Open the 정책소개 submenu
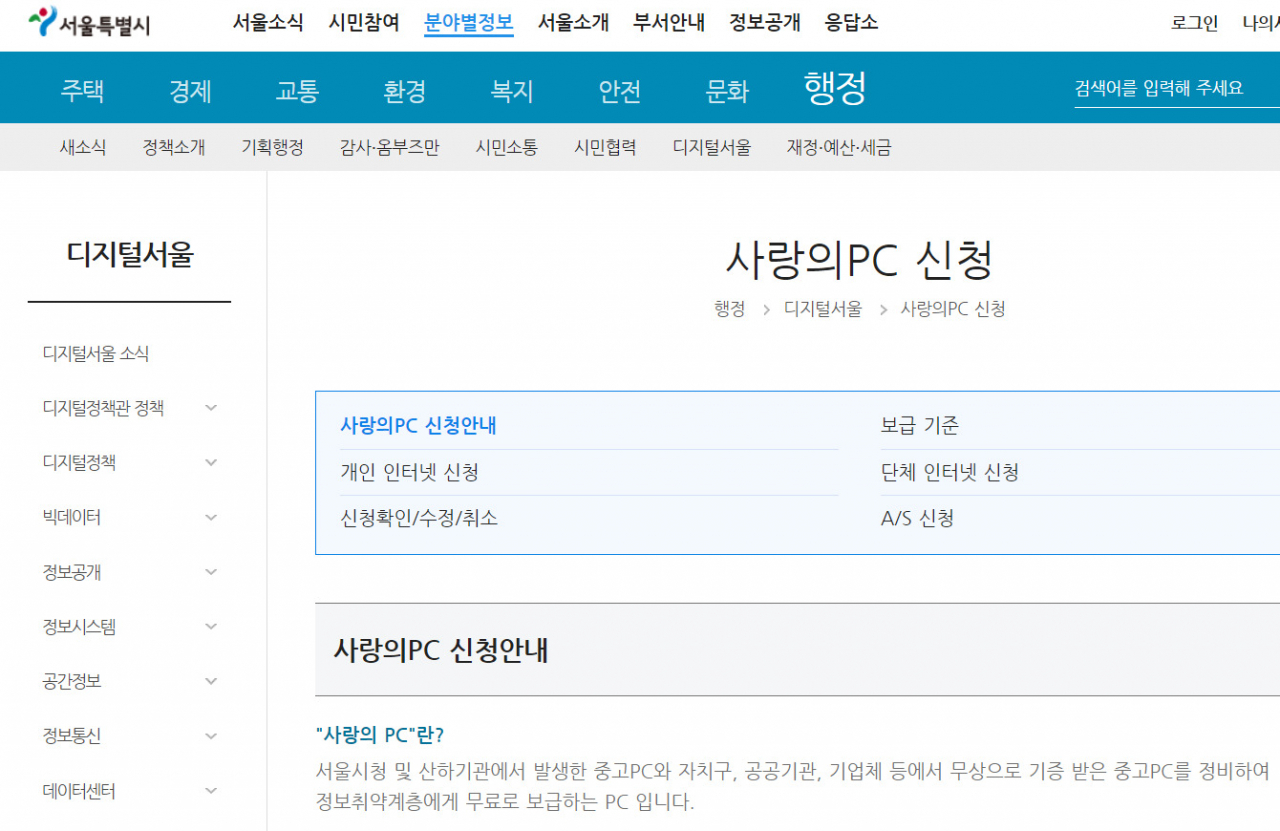The width and height of the screenshot is (1280, 831). click(x=174, y=148)
